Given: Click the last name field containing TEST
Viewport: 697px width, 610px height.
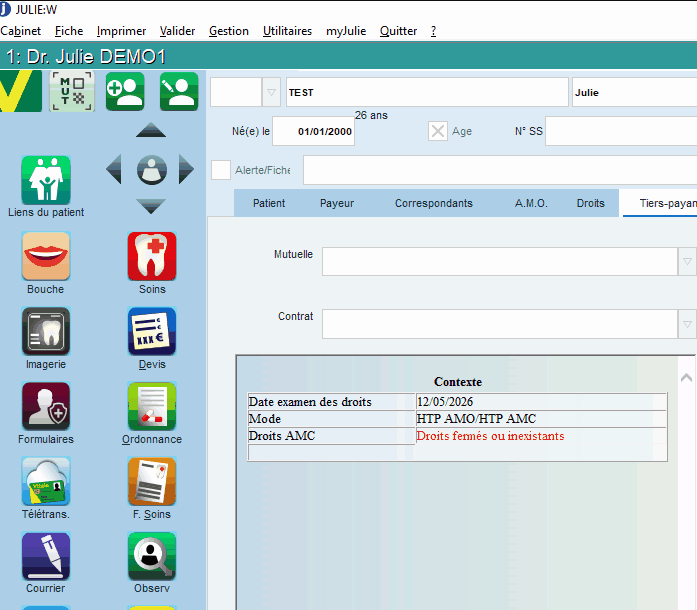Looking at the screenshot, I should tap(427, 92).
